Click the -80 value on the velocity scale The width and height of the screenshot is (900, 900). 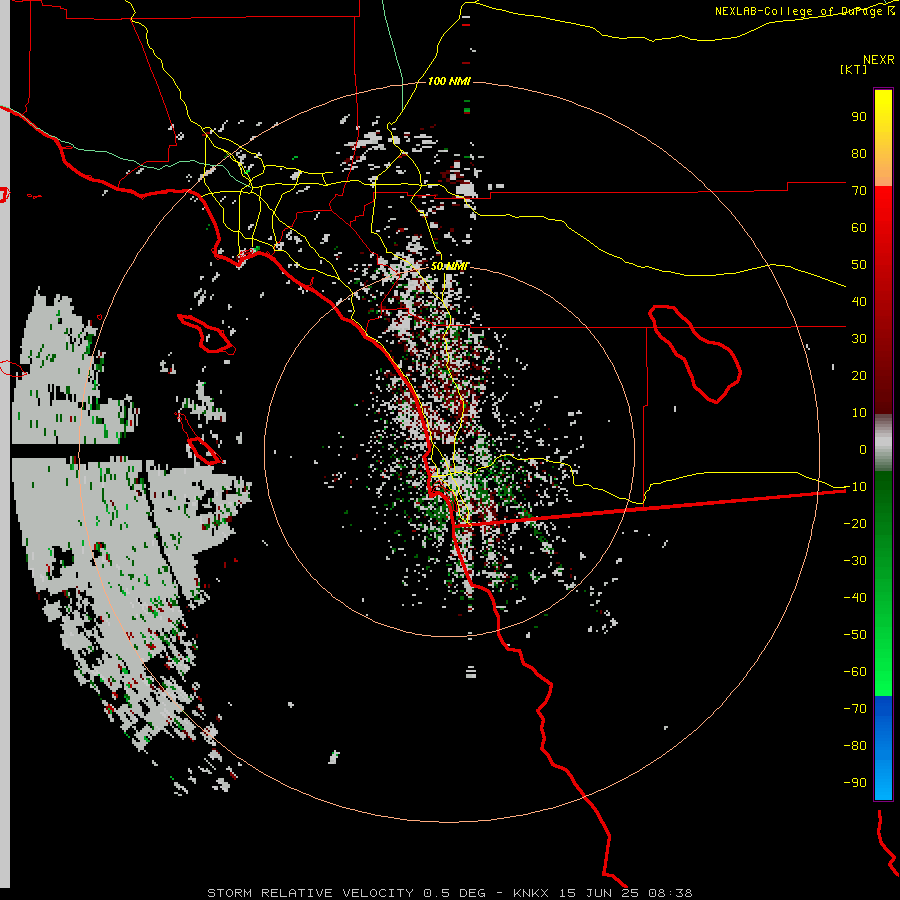pos(855,746)
